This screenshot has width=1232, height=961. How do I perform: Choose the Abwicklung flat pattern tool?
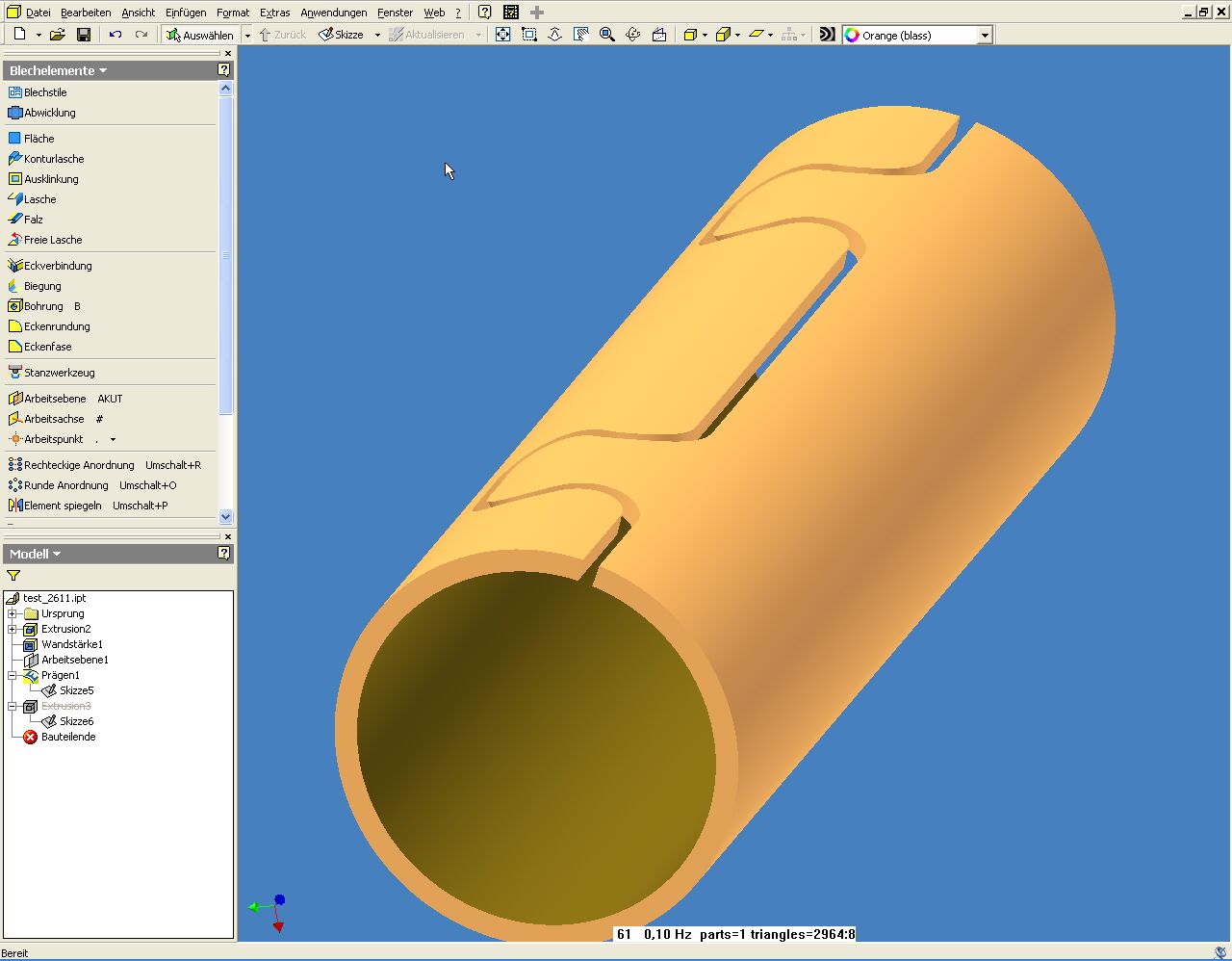coord(49,113)
